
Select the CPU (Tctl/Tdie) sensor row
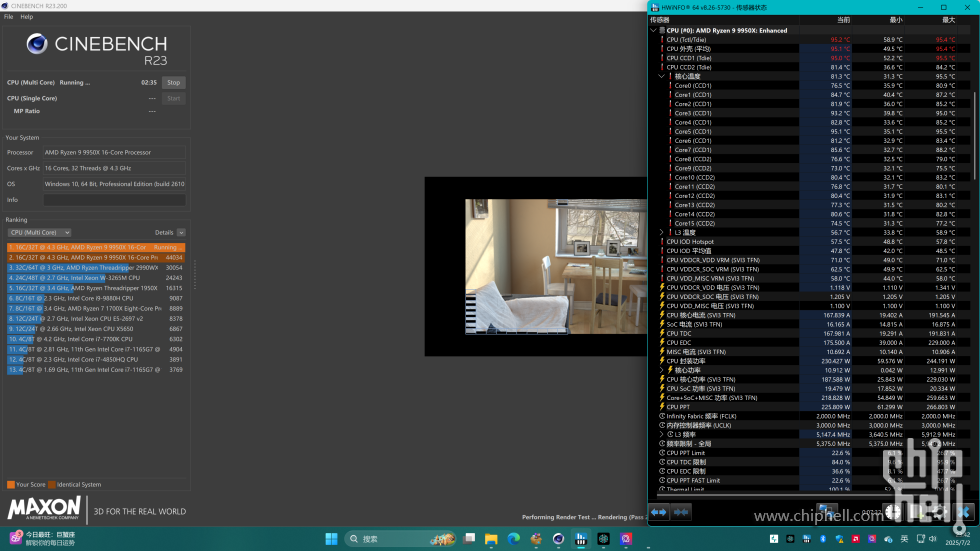tap(810, 39)
